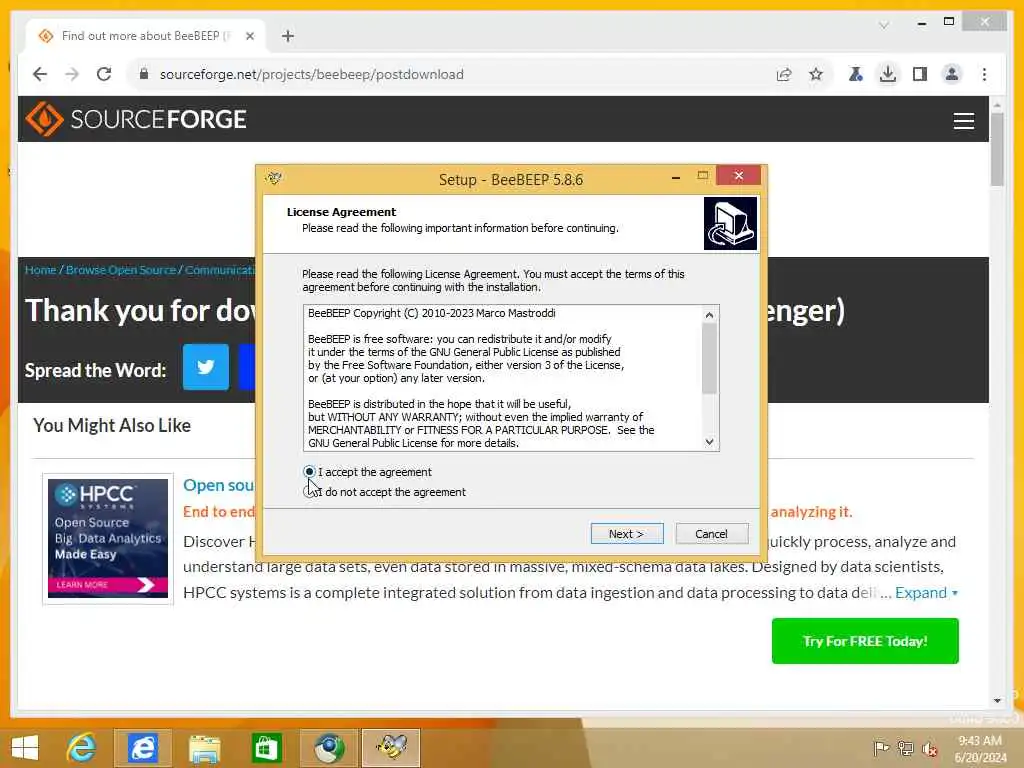The image size is (1024, 768).
Task: Click the BeeBEEP bee icon in setup title bar
Action: point(274,178)
